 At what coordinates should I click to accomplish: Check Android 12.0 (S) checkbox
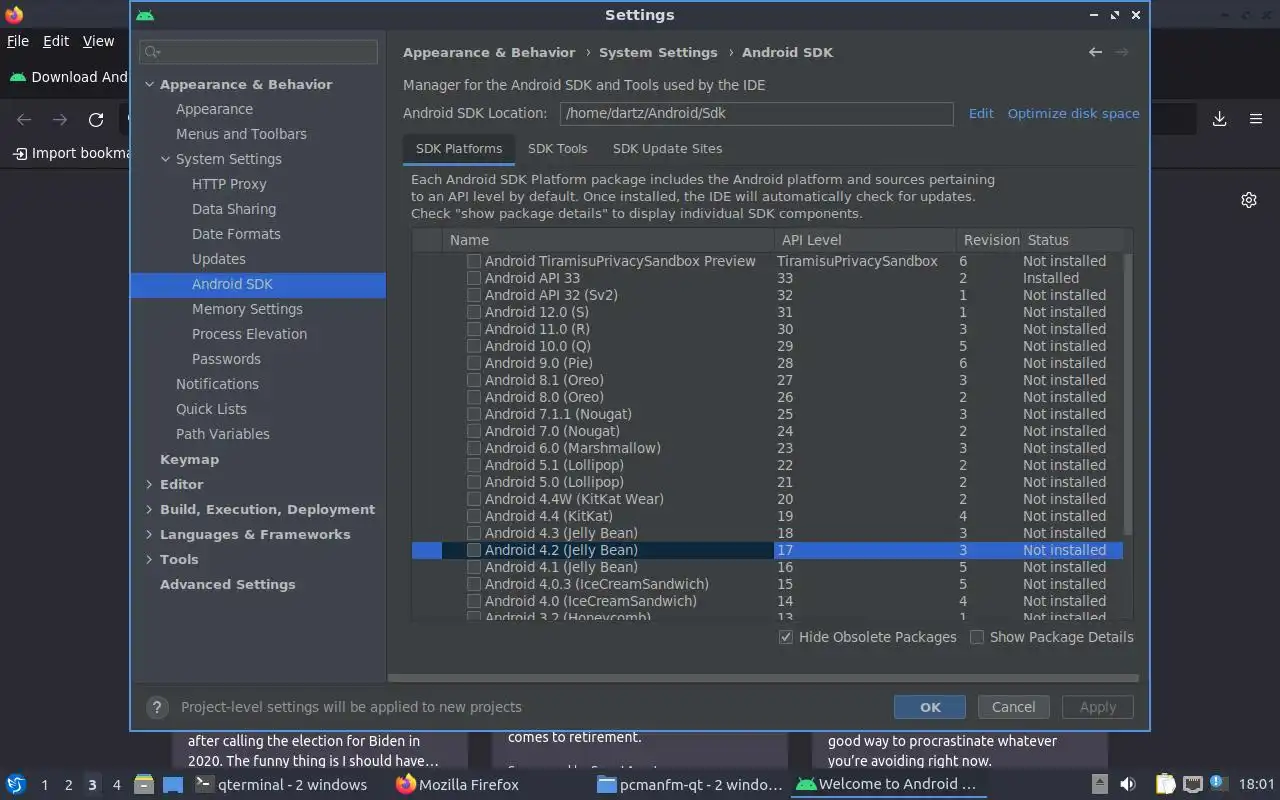click(x=474, y=312)
